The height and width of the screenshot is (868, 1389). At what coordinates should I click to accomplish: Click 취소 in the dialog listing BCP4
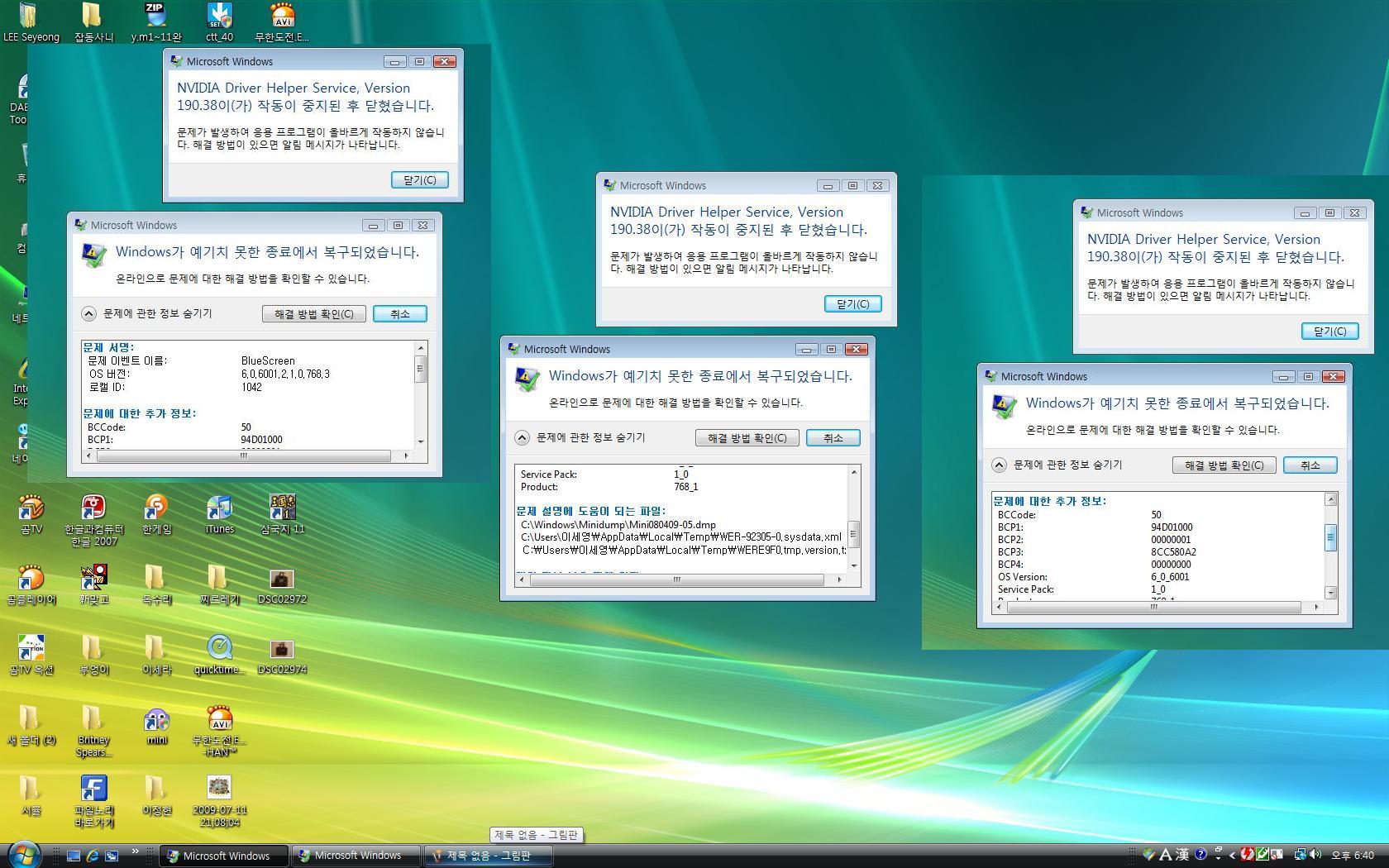(x=1310, y=465)
